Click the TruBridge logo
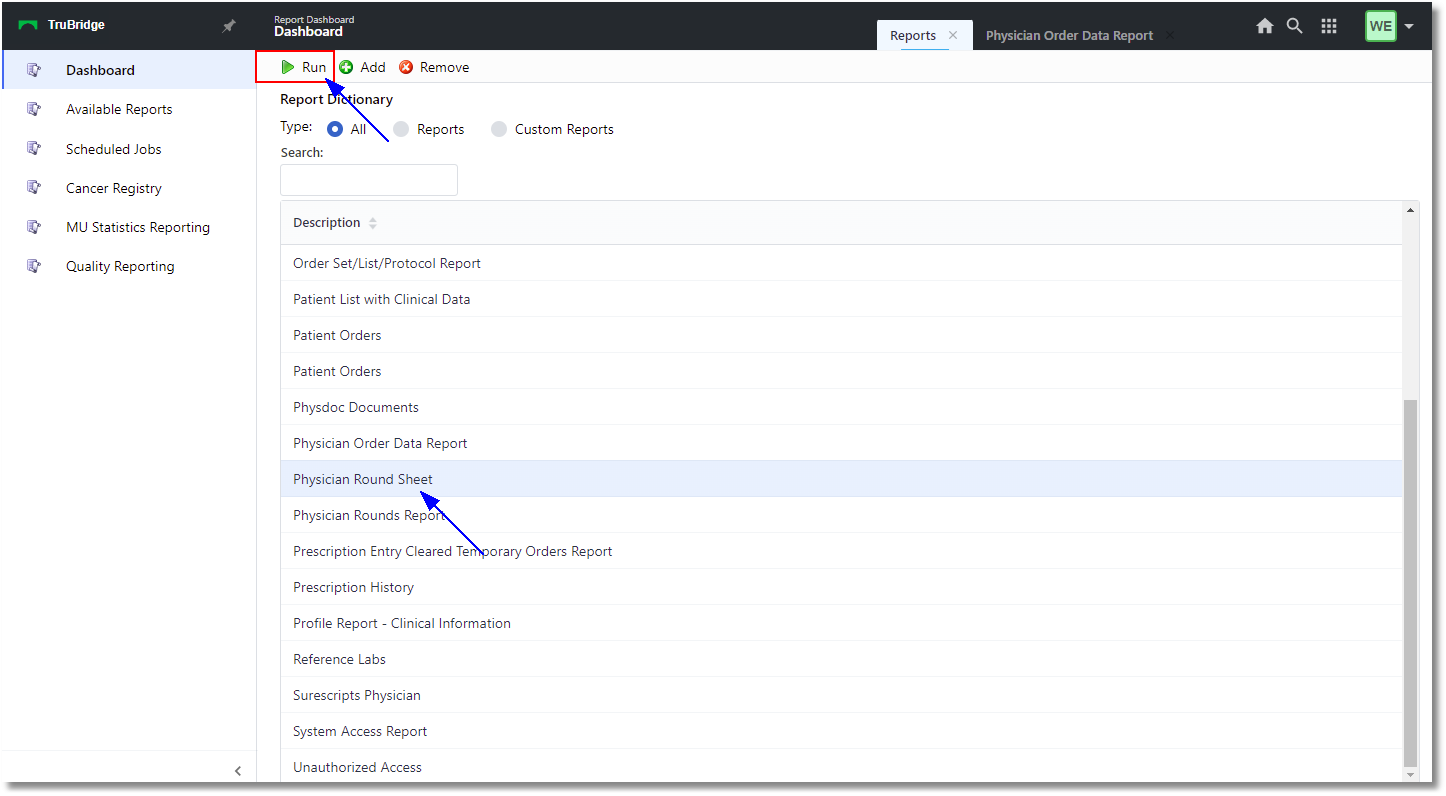Screen dimensions: 1446x796 61,25
